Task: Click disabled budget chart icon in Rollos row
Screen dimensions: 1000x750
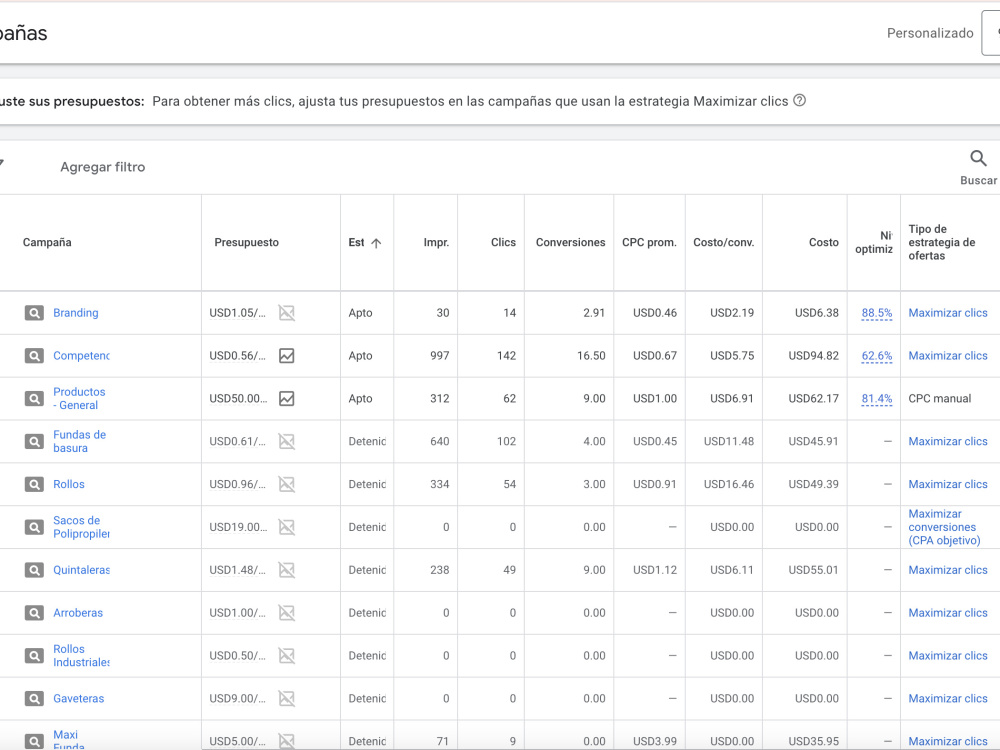Action: (287, 484)
